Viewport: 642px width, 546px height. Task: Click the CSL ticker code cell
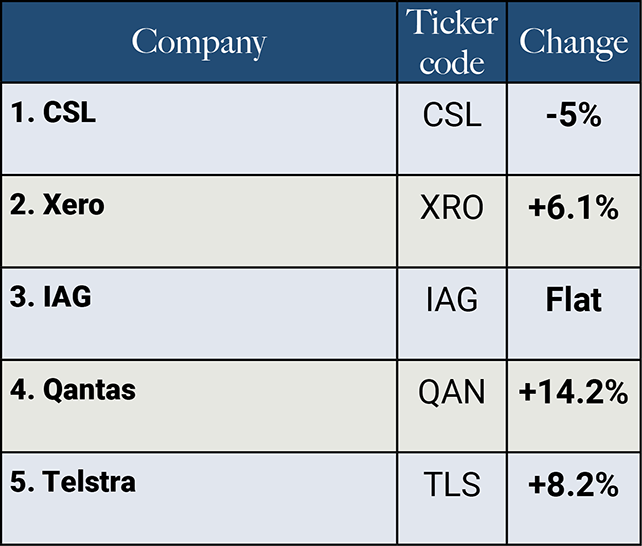point(452,115)
